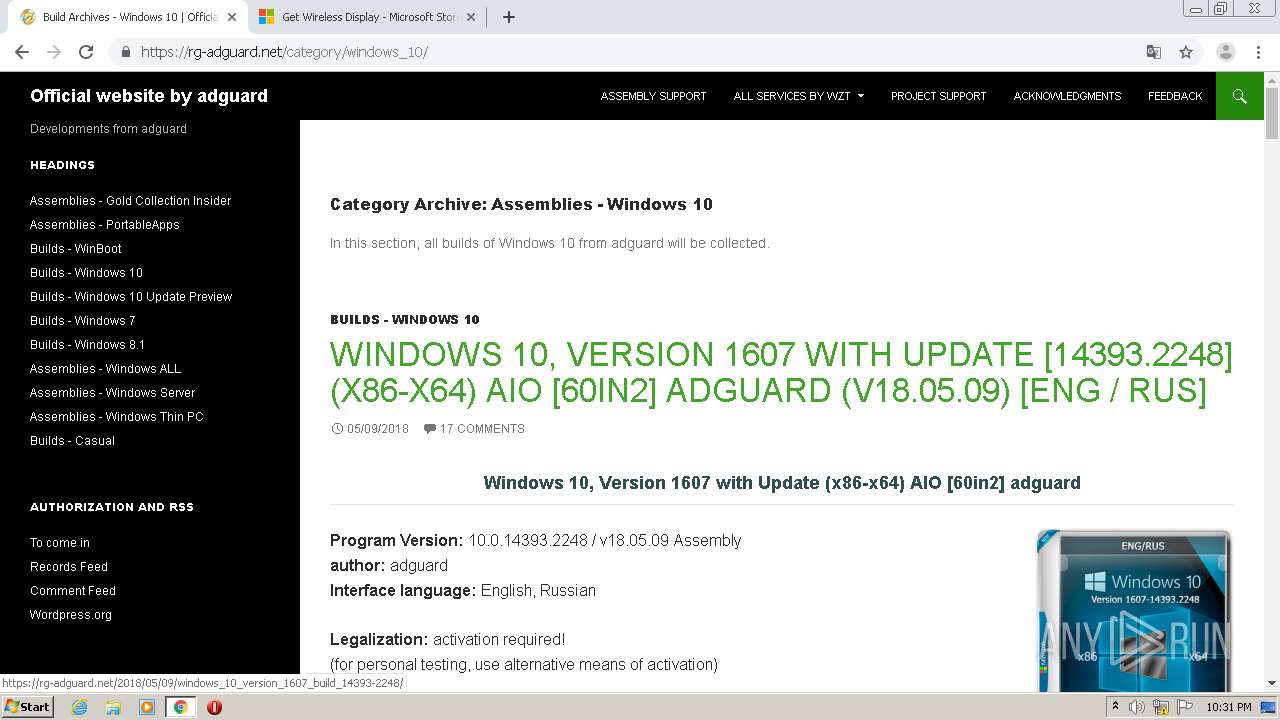Open the Assembly Support menu item
The height and width of the screenshot is (720, 1280).
653,96
